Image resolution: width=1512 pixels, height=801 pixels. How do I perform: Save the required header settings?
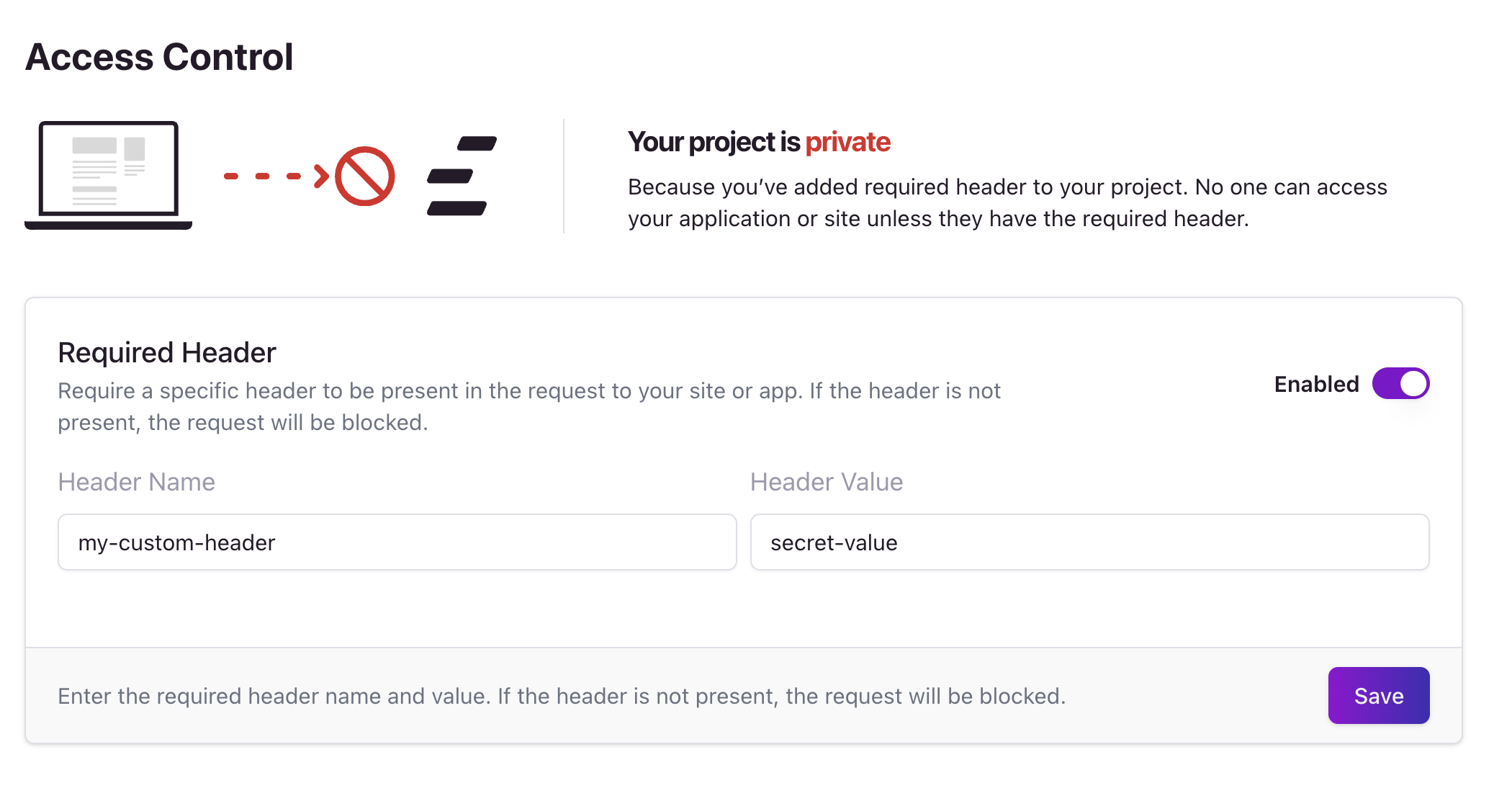pyautogui.click(x=1379, y=696)
